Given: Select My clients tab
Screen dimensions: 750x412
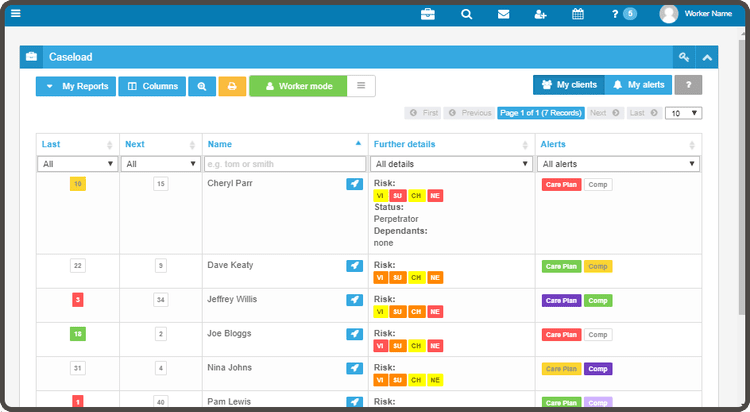Looking at the screenshot, I should point(569,85).
